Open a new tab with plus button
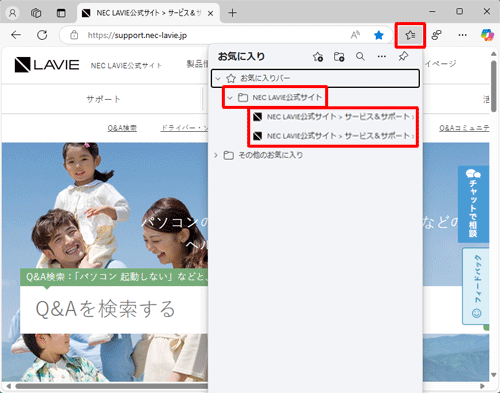This screenshot has height=393, width=500. [232, 13]
